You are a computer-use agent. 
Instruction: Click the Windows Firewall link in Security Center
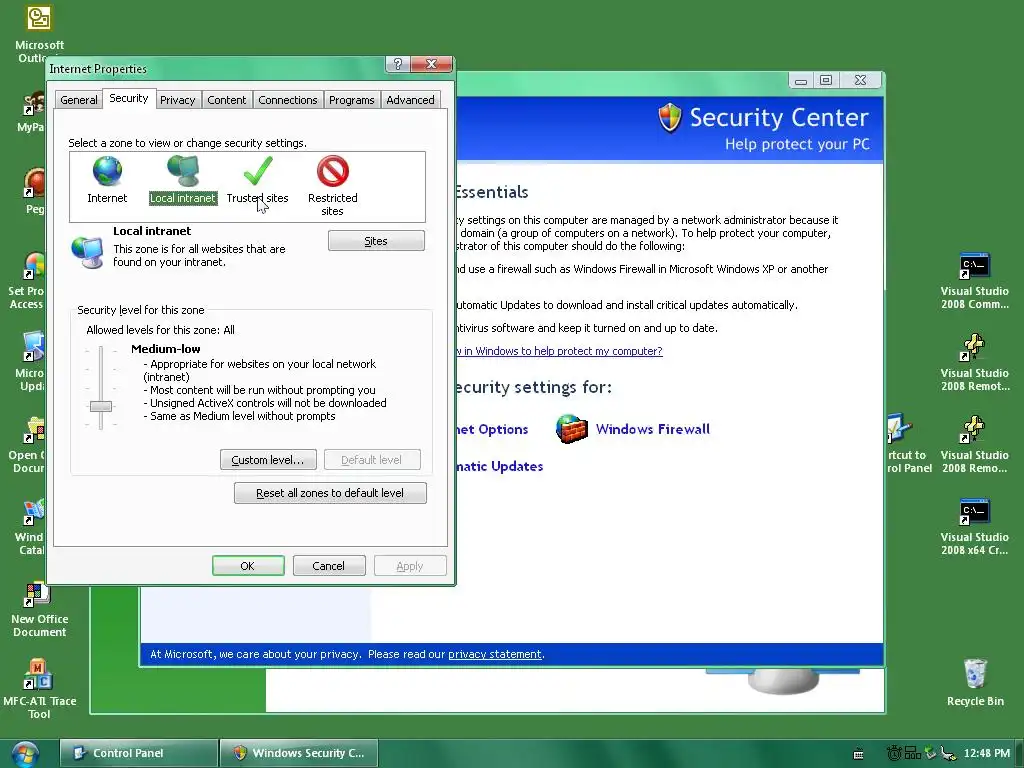click(652, 429)
